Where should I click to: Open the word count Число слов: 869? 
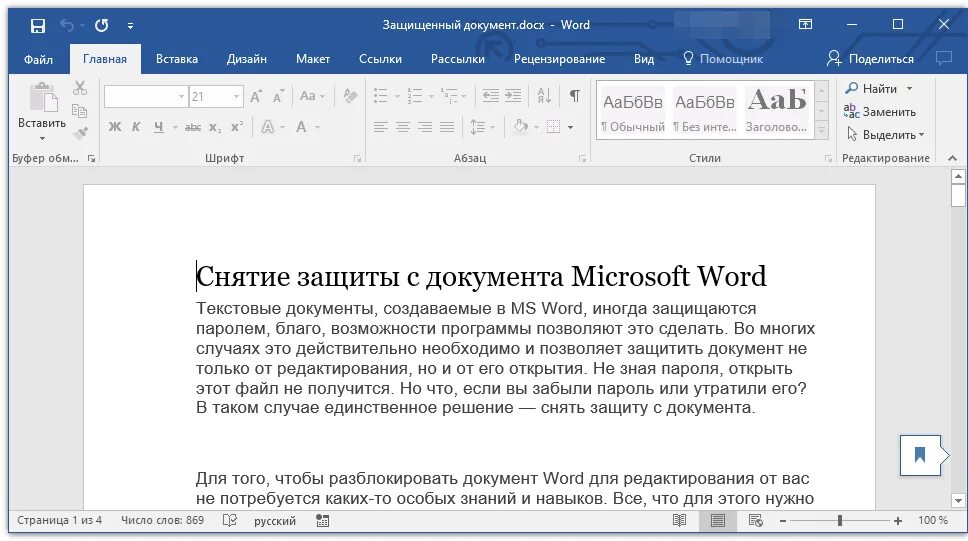click(x=162, y=521)
